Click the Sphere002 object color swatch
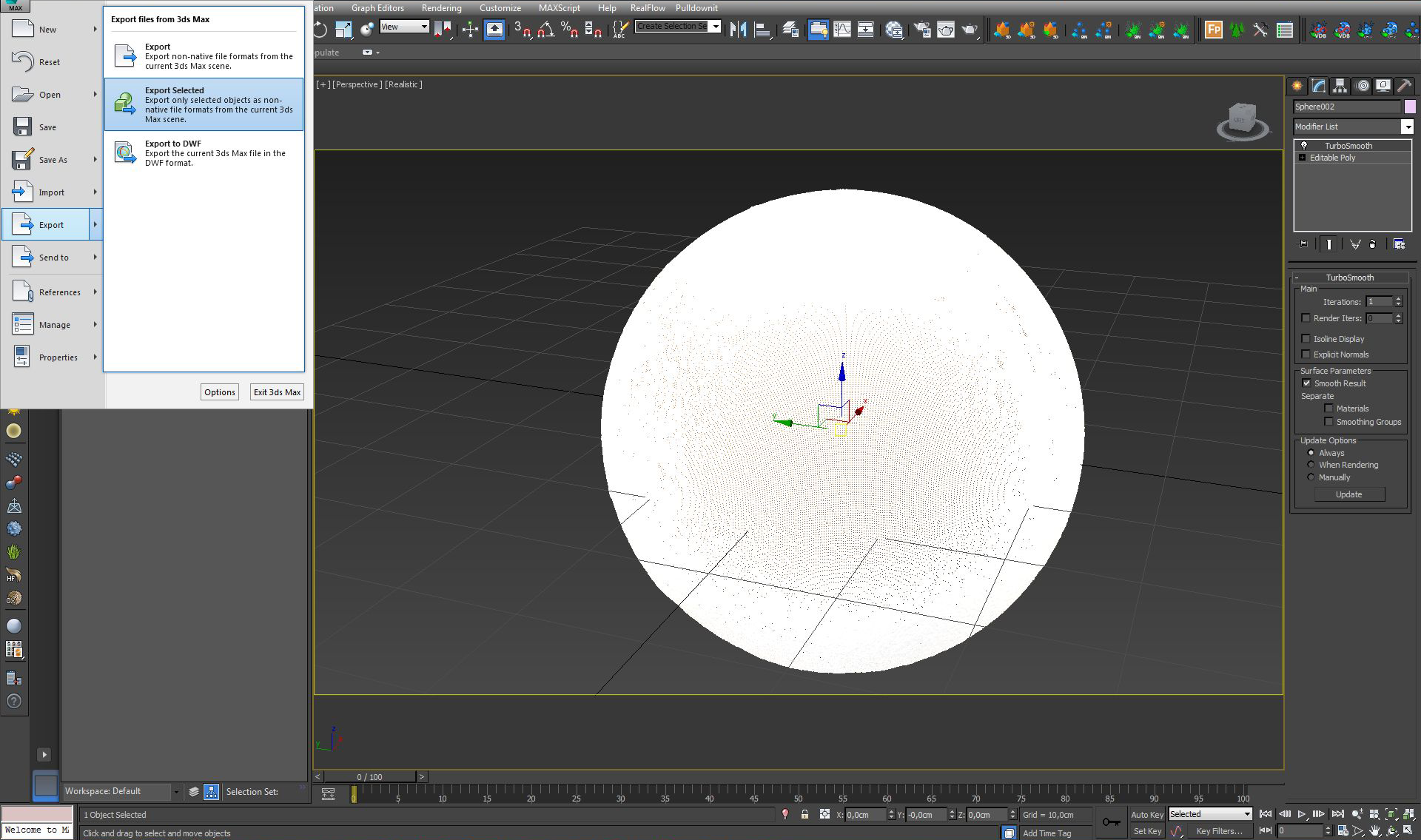This screenshot has width=1421, height=840. pyautogui.click(x=1410, y=107)
